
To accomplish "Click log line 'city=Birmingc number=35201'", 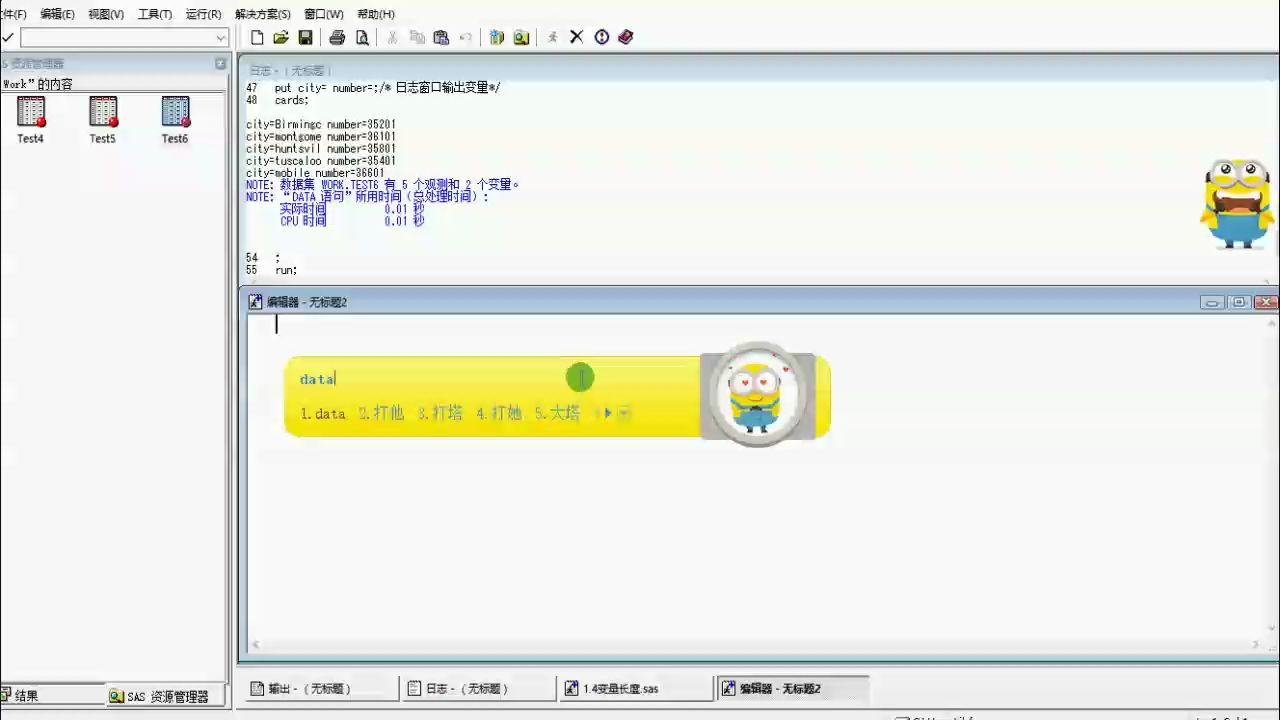I will click(321, 125).
